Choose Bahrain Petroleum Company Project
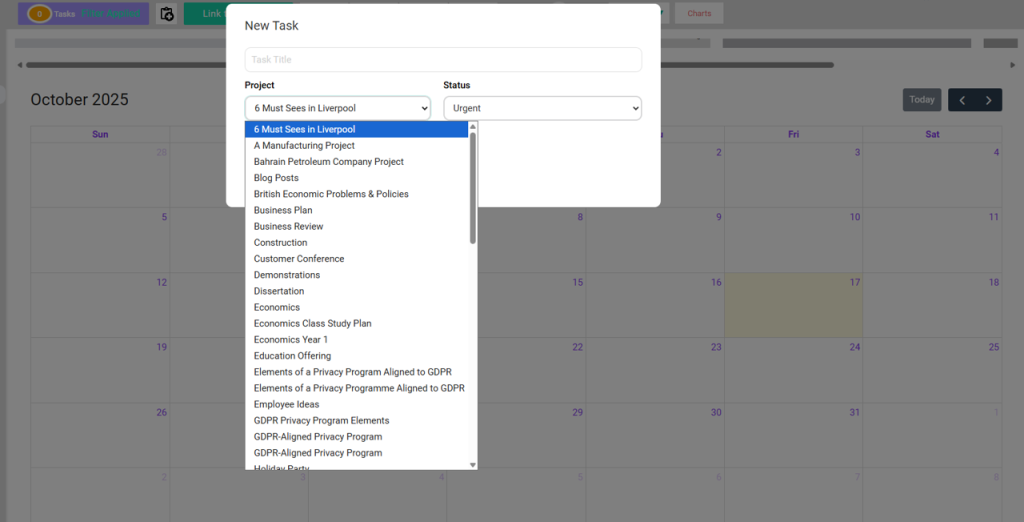Screen dimensions: 1024x522 click(329, 162)
